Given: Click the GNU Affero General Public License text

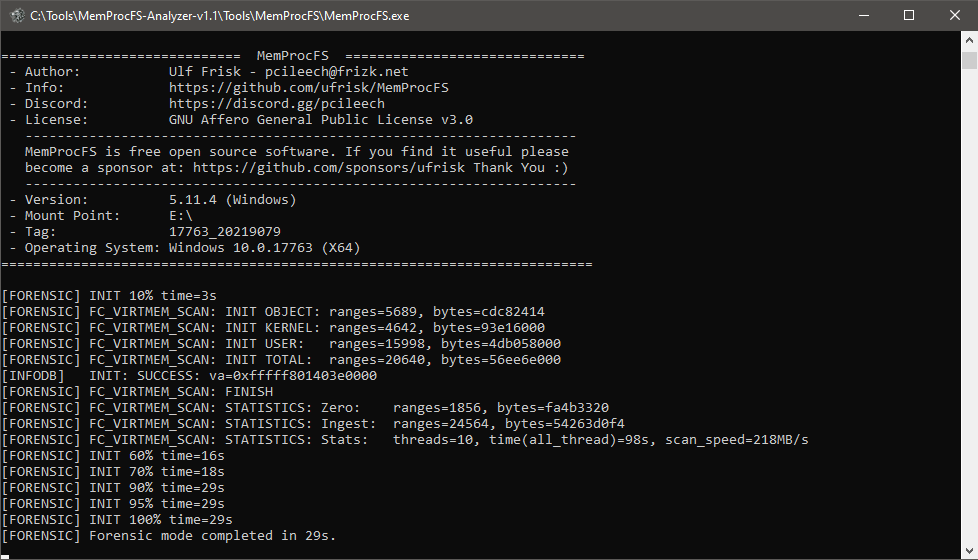Looking at the screenshot, I should [321, 120].
